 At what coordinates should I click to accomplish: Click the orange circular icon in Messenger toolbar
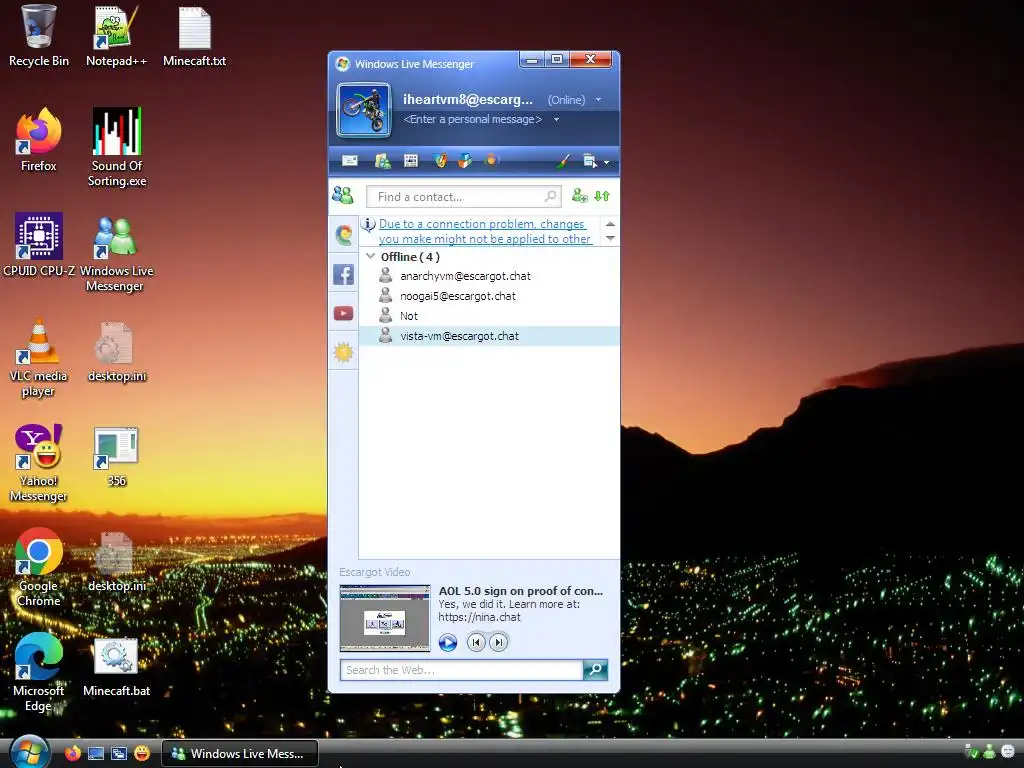(x=492, y=160)
